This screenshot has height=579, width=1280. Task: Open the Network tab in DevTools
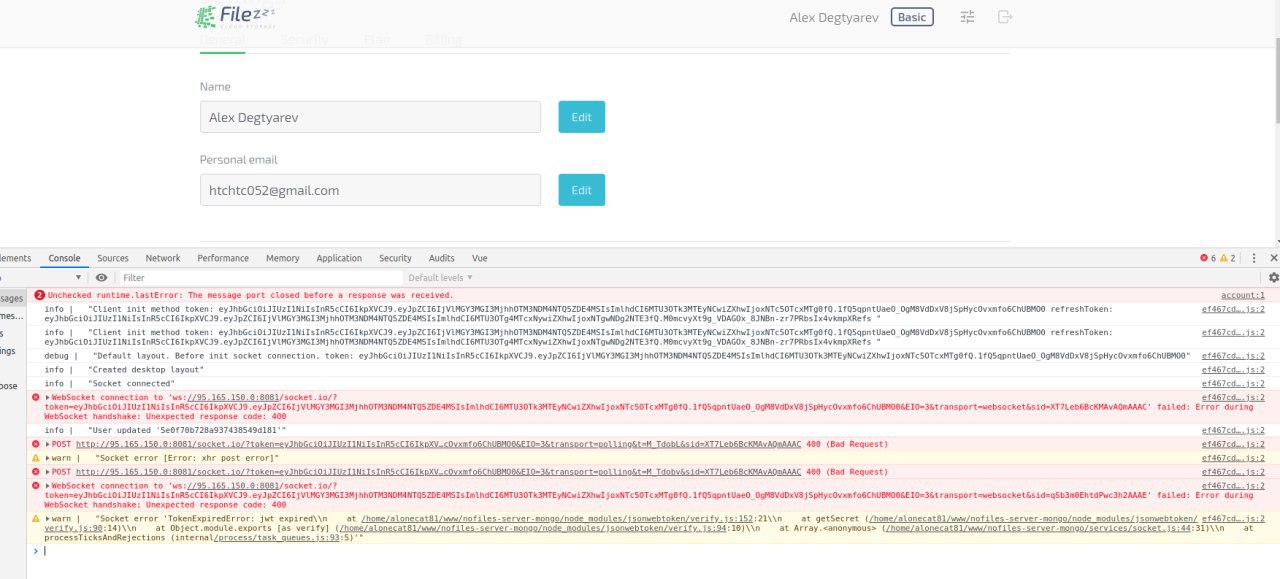click(x=163, y=258)
